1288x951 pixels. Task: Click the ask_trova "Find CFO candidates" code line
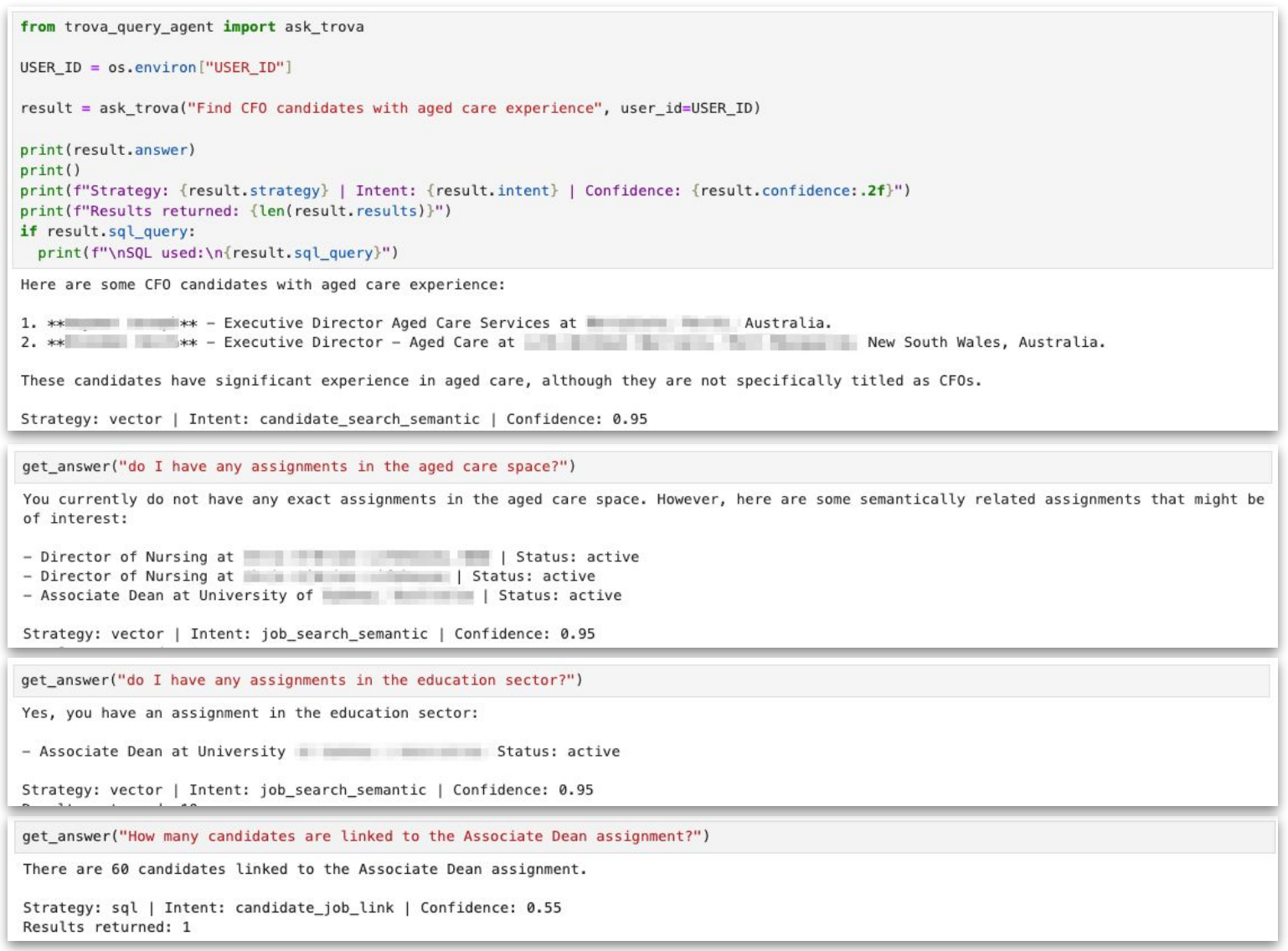tap(390, 108)
